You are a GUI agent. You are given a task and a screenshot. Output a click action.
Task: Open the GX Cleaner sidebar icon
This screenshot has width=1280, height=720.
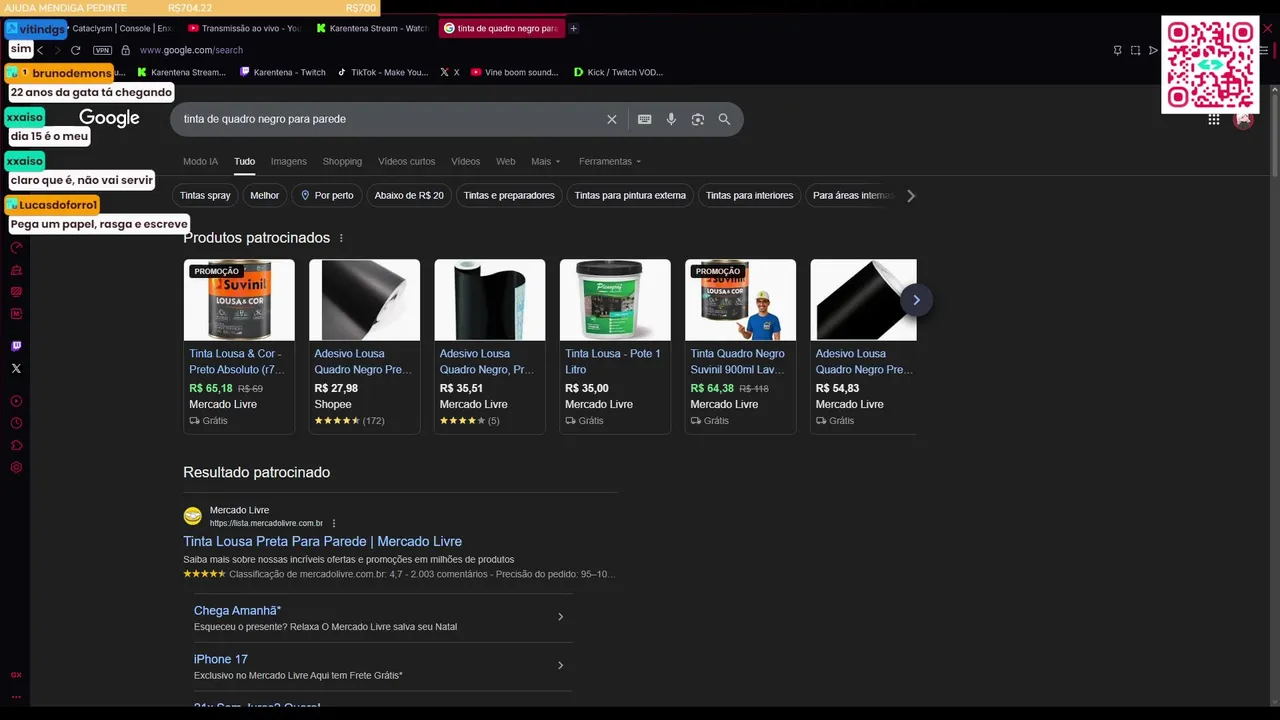tap(16, 270)
